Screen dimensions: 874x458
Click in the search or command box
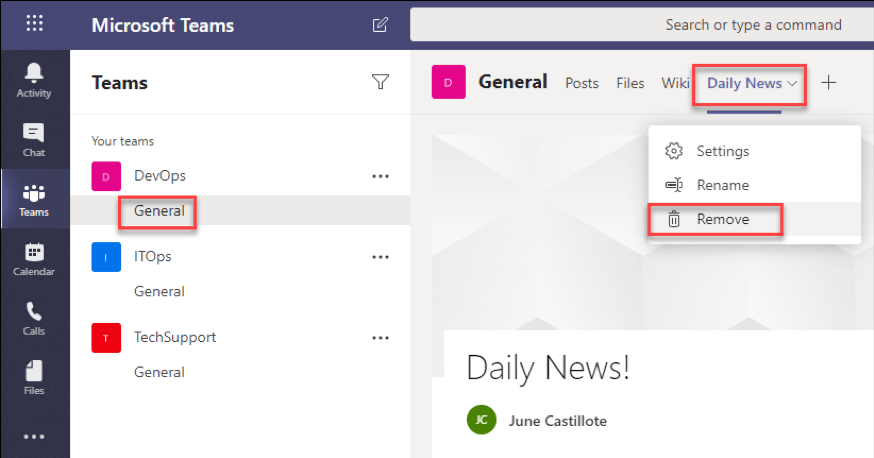642,25
